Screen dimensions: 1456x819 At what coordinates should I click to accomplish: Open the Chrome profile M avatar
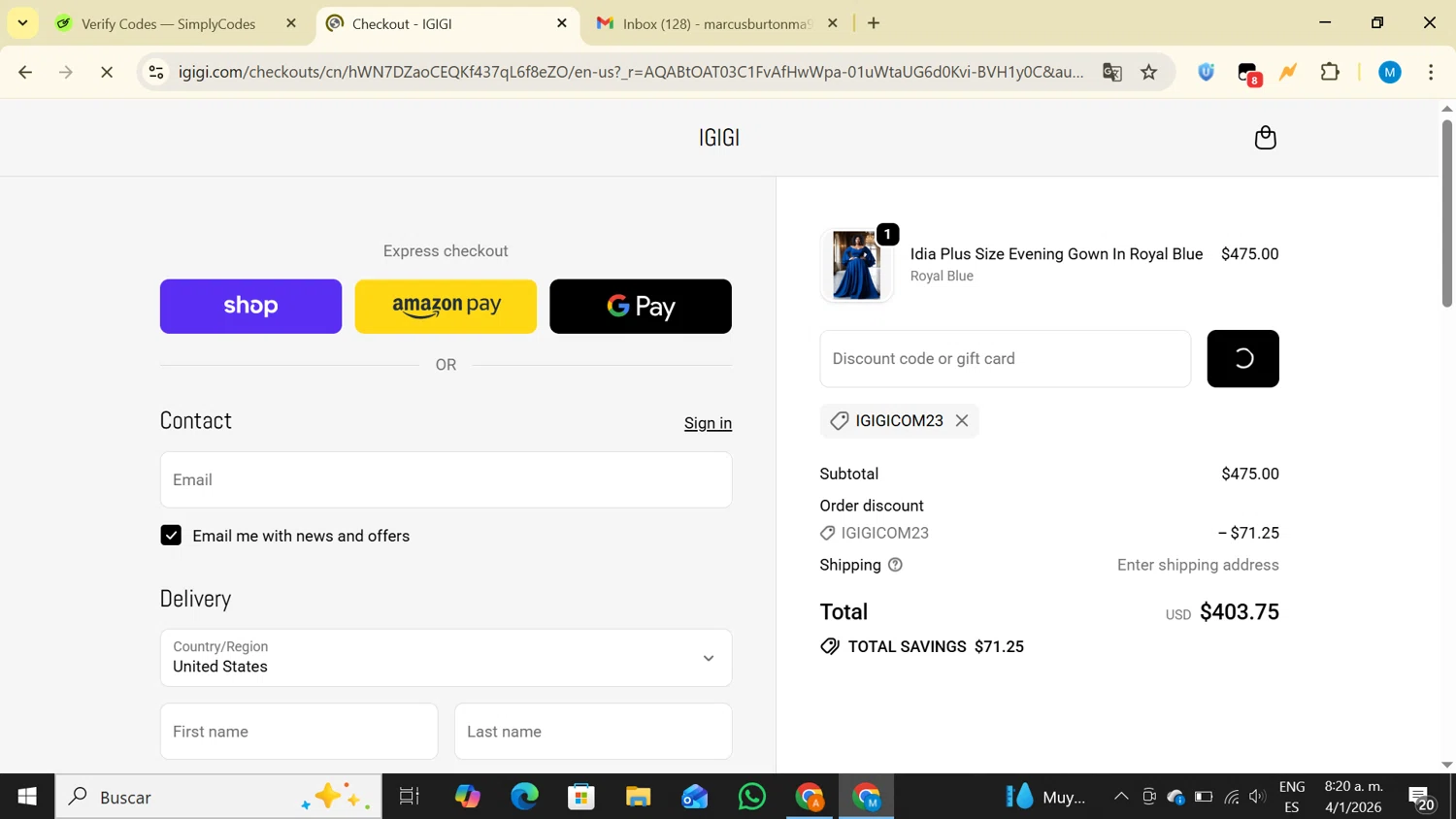click(1390, 72)
